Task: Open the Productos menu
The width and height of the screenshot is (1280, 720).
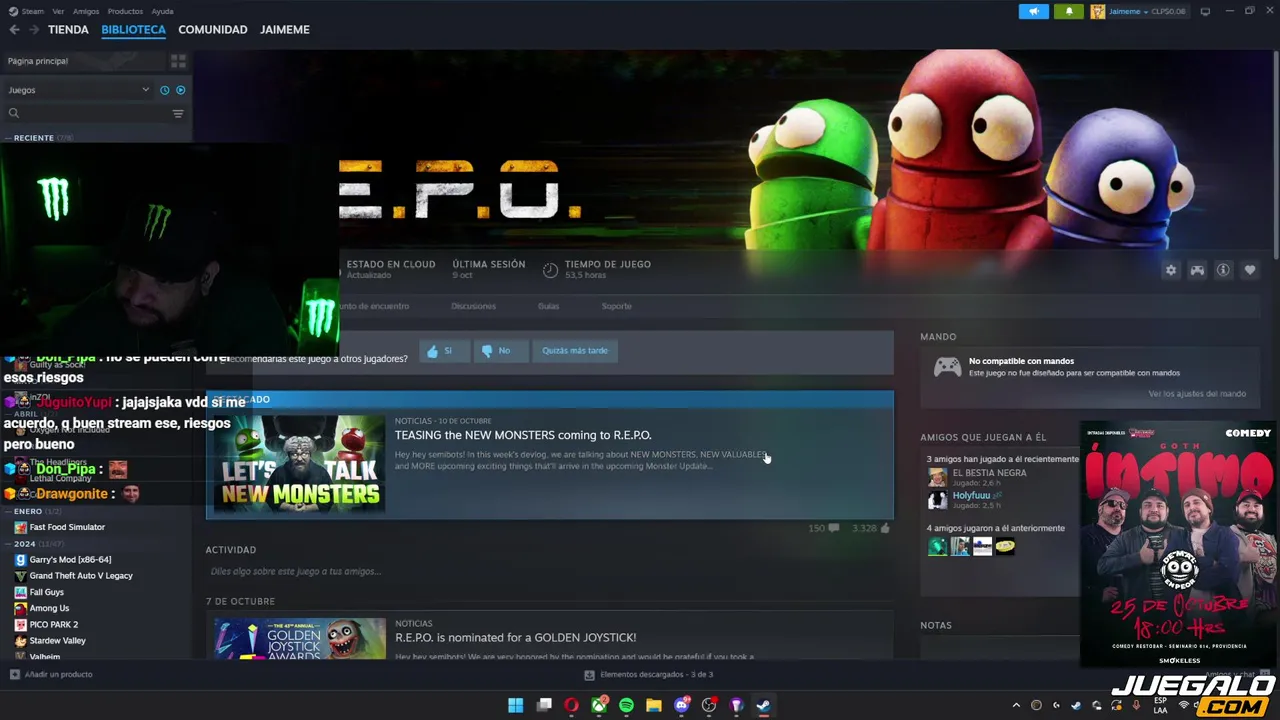Action: tap(125, 11)
